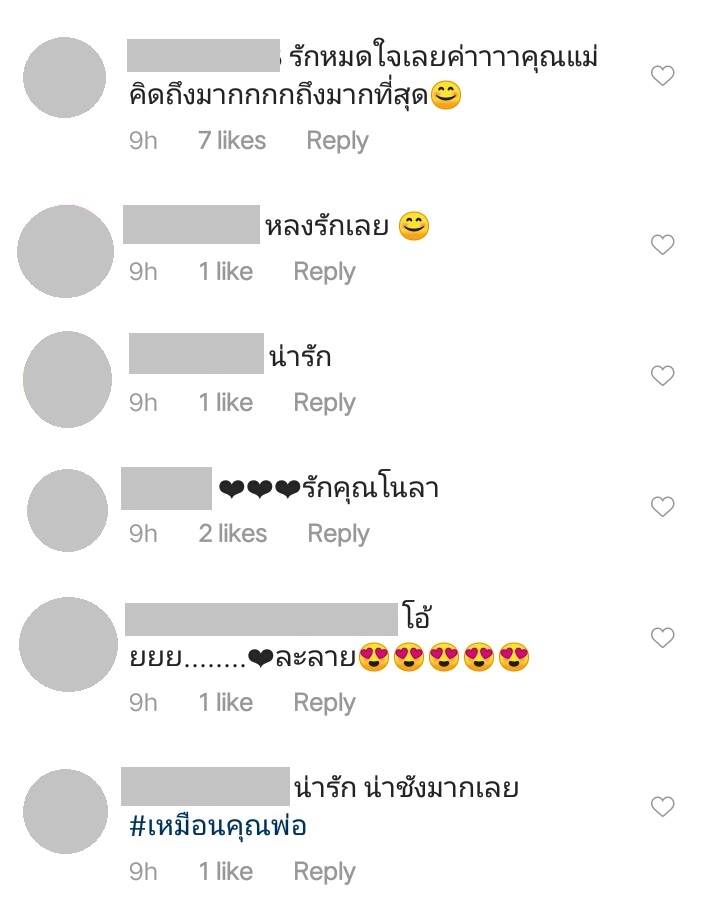View '1 like' on 'ละลาย' comment
Viewport: 719px width, 917px height.
point(226,703)
